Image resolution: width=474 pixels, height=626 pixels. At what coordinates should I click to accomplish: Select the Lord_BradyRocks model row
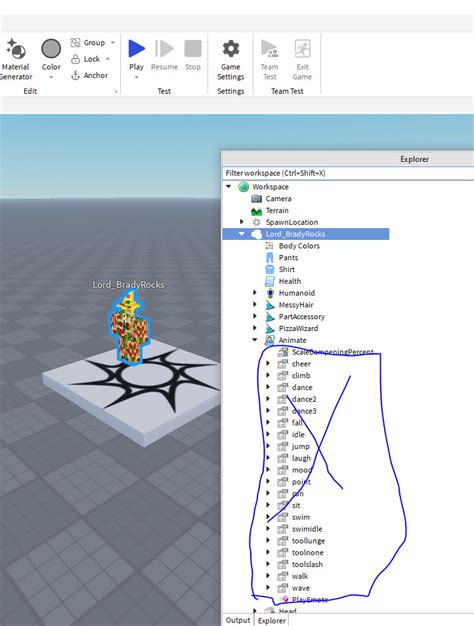click(x=305, y=234)
